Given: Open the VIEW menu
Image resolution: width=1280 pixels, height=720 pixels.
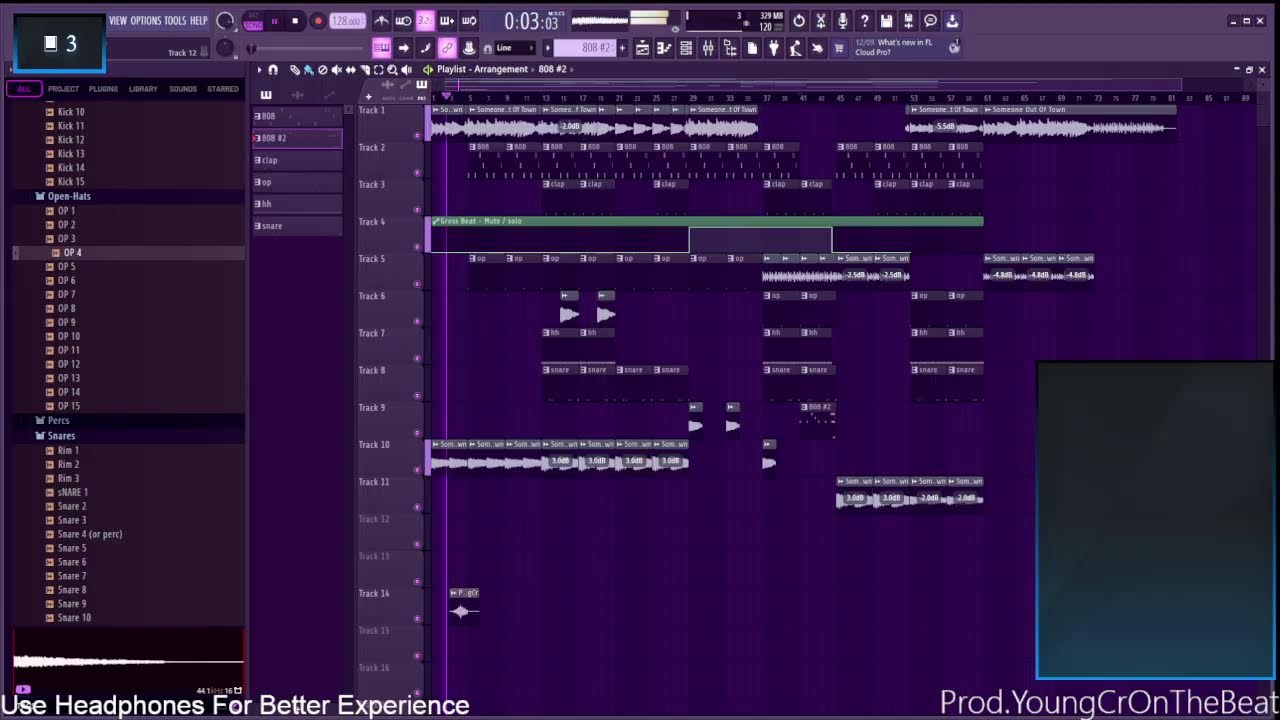Looking at the screenshot, I should tap(118, 21).
